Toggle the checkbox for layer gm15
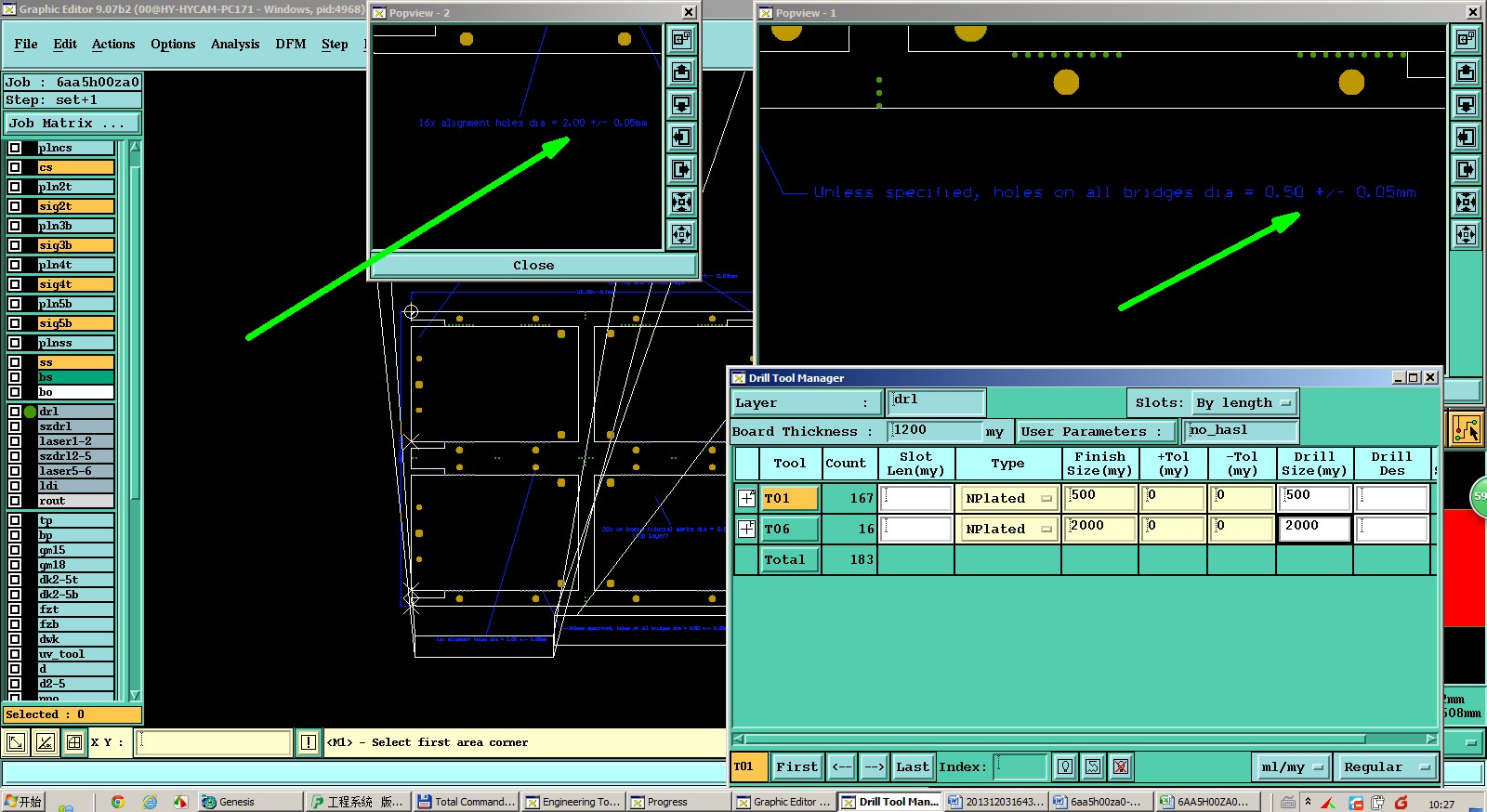1487x812 pixels. pyautogui.click(x=15, y=550)
